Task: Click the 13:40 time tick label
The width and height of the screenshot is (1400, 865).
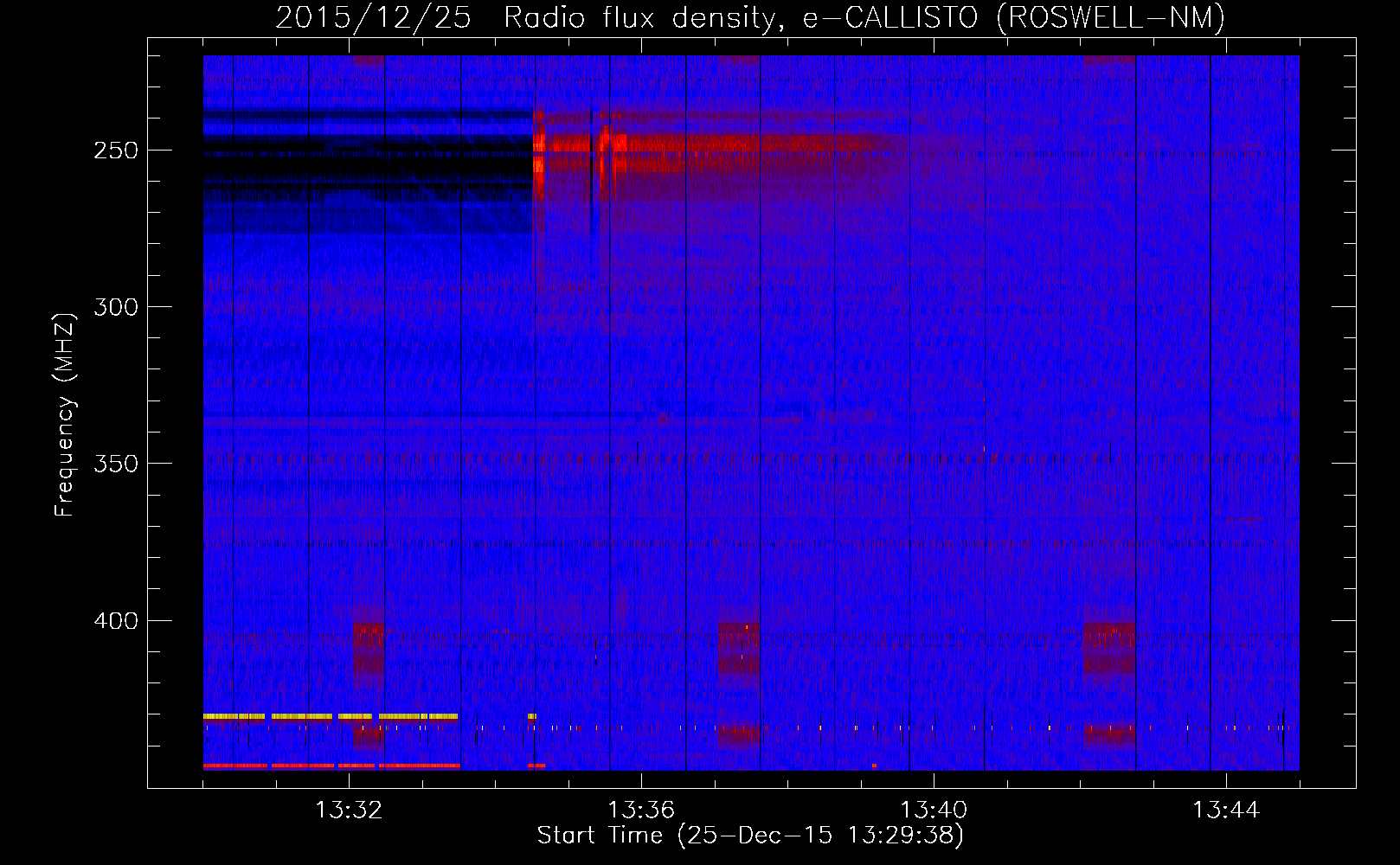Action: (934, 811)
